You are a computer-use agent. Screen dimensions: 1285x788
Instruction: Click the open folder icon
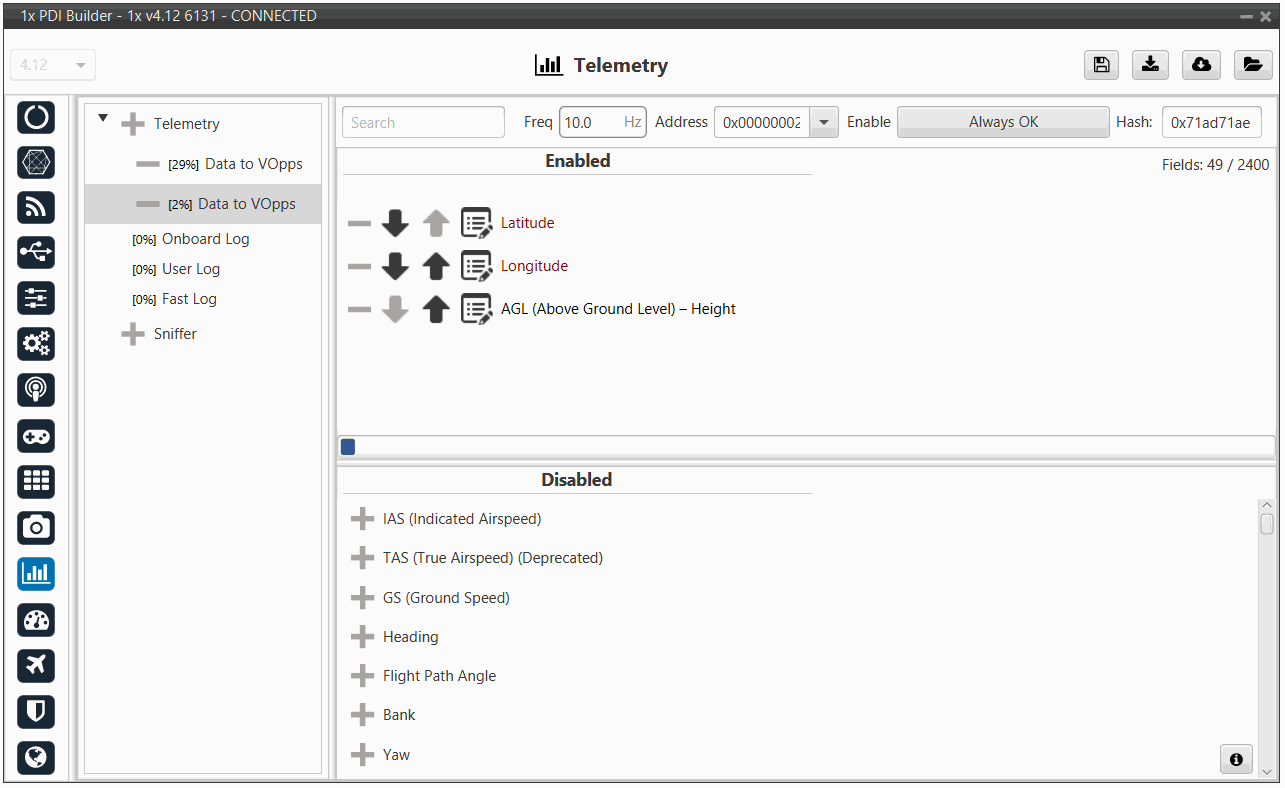[x=1252, y=65]
